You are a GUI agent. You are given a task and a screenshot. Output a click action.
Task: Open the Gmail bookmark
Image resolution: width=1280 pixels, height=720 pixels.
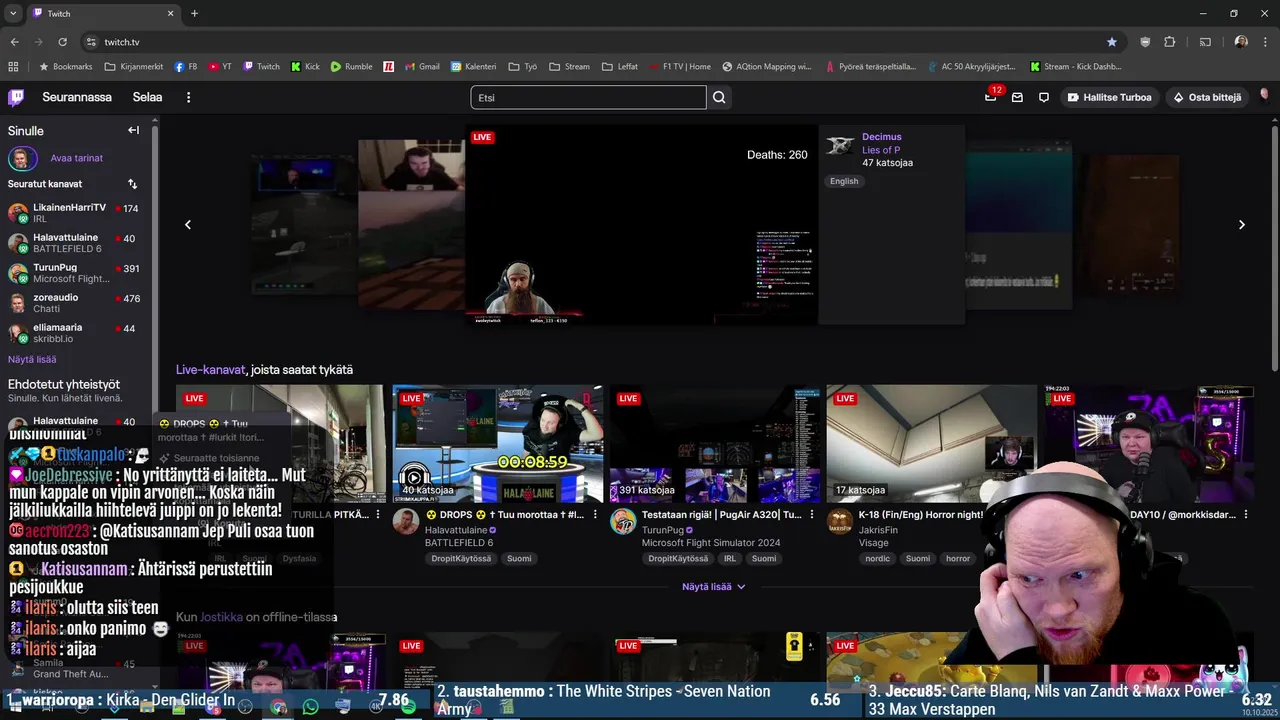pyautogui.click(x=421, y=67)
